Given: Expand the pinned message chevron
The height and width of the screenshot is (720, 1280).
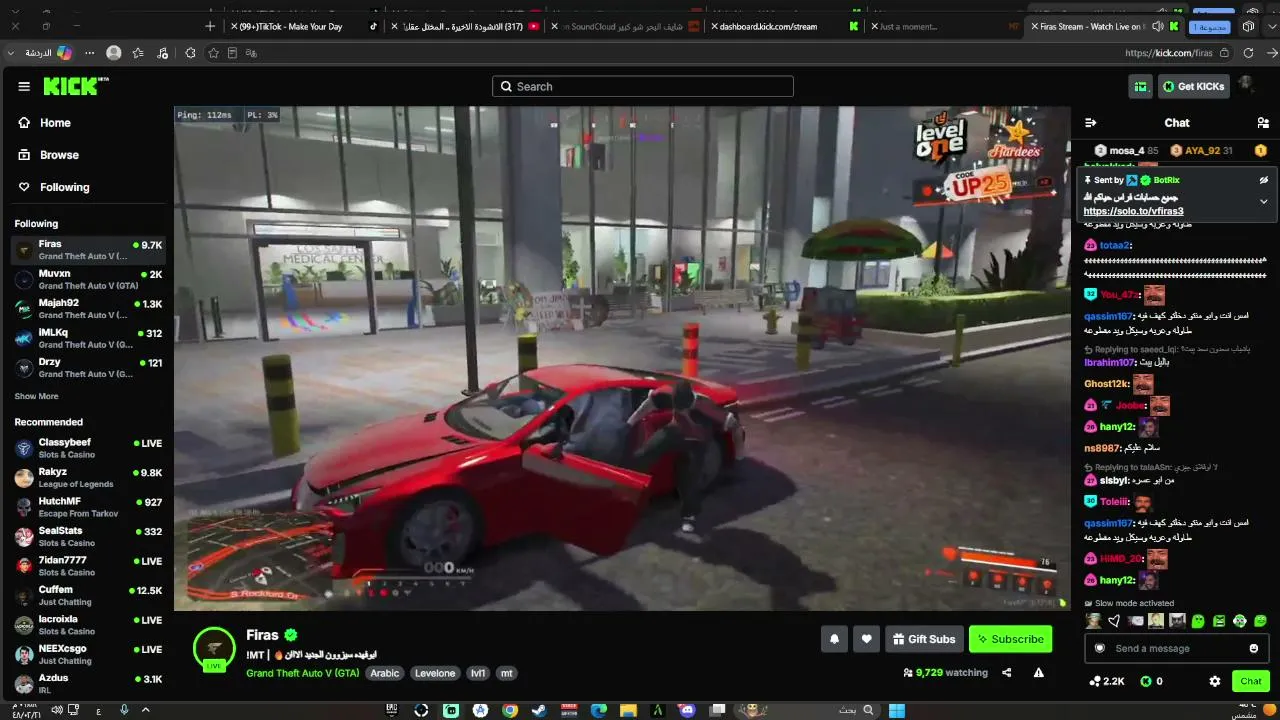Looking at the screenshot, I should coord(1263,201).
